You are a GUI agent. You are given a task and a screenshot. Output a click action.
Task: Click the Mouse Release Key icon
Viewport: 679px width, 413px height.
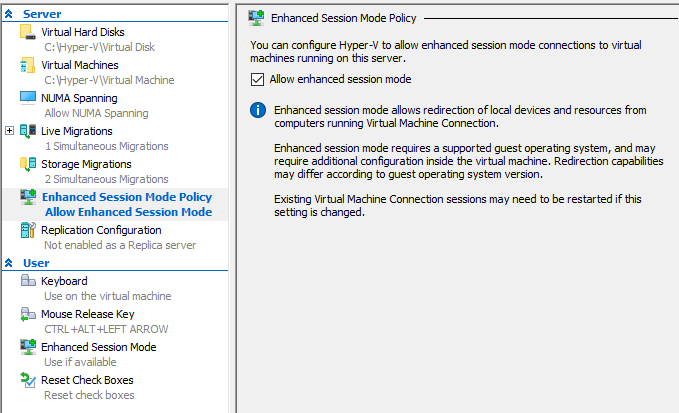(x=28, y=314)
